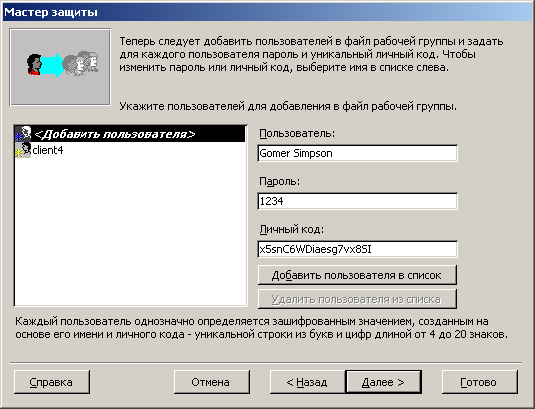535x409 pixels.
Task: Click the gray user group faces illustration
Action: pos(81,63)
